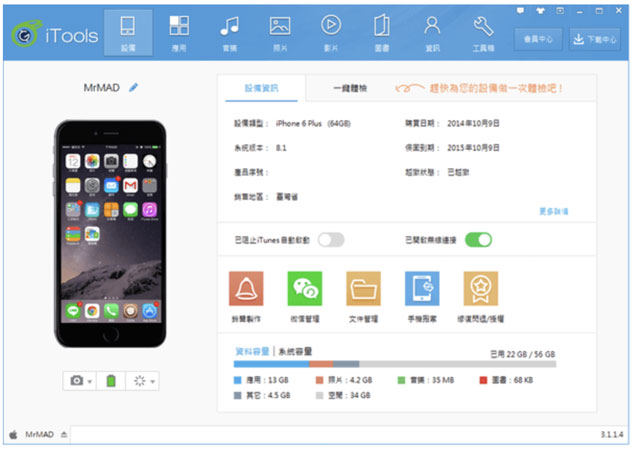The image size is (635, 450).
Task: Open the 下載中心 download center button
Action: [x=595, y=39]
